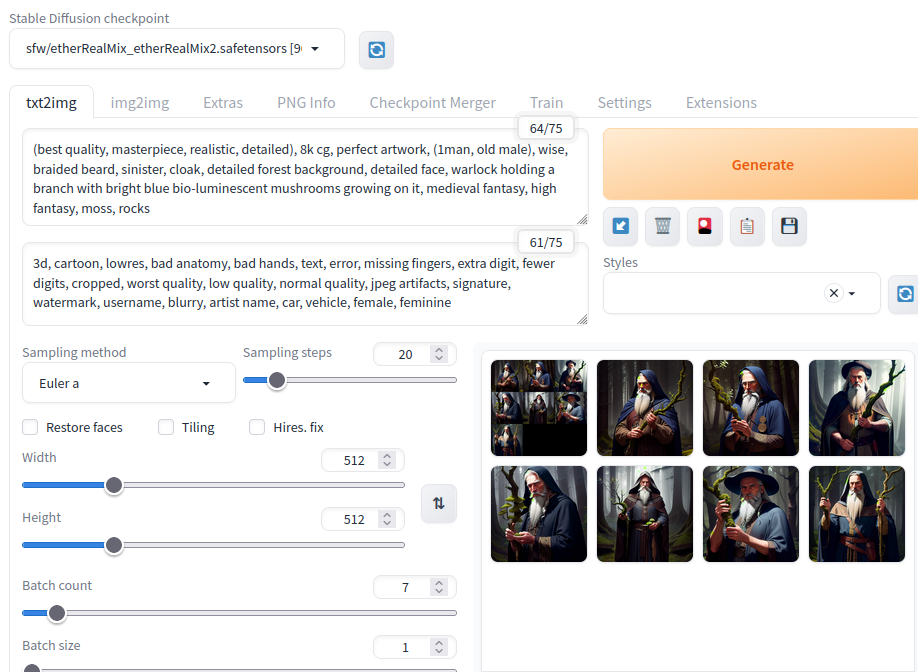
Task: Click the positive prompt resize handle
Action: click(582, 219)
